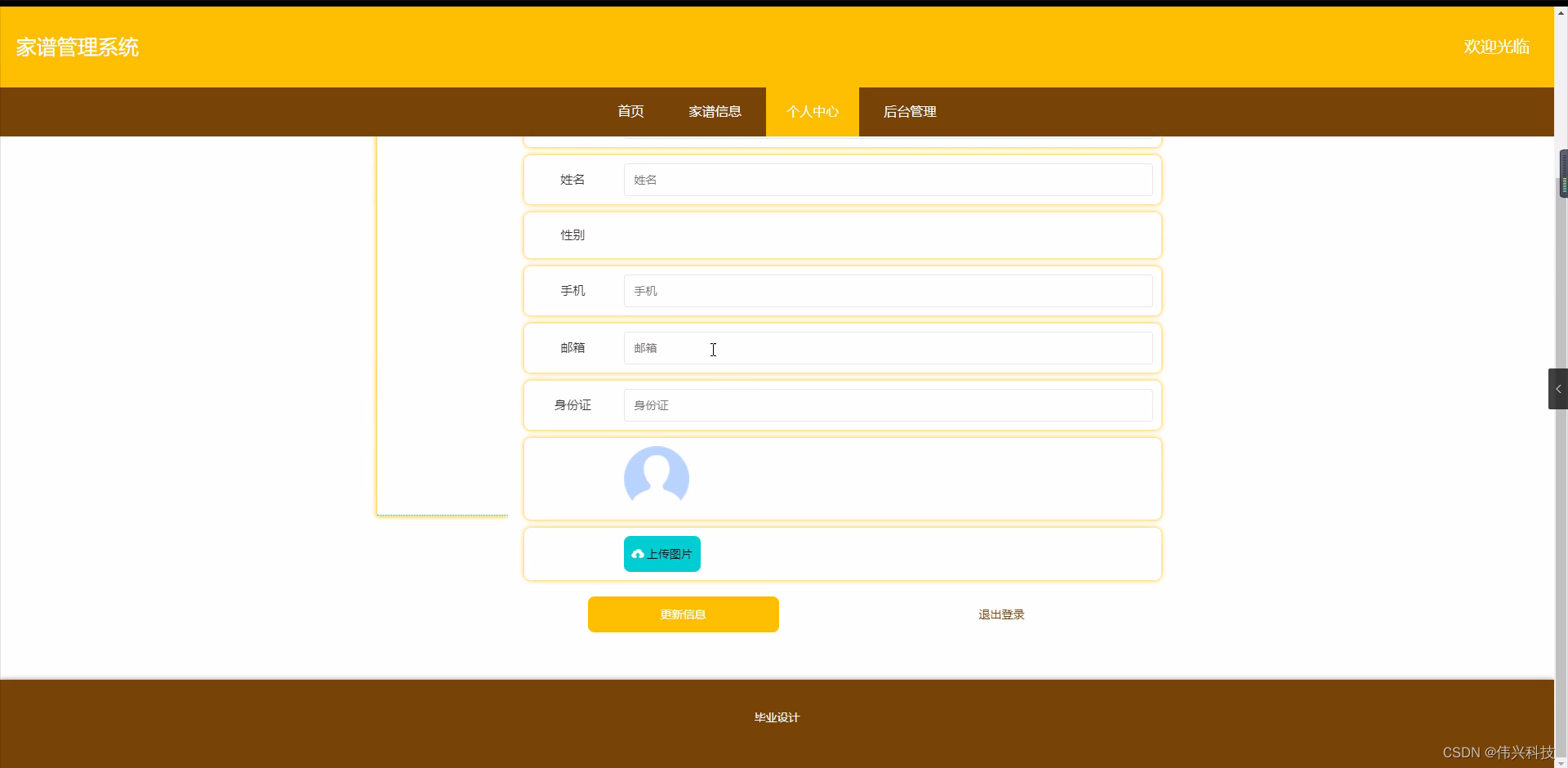Image resolution: width=1568 pixels, height=768 pixels.
Task: Click the scrollbar up arrow
Action: (x=1561, y=11)
